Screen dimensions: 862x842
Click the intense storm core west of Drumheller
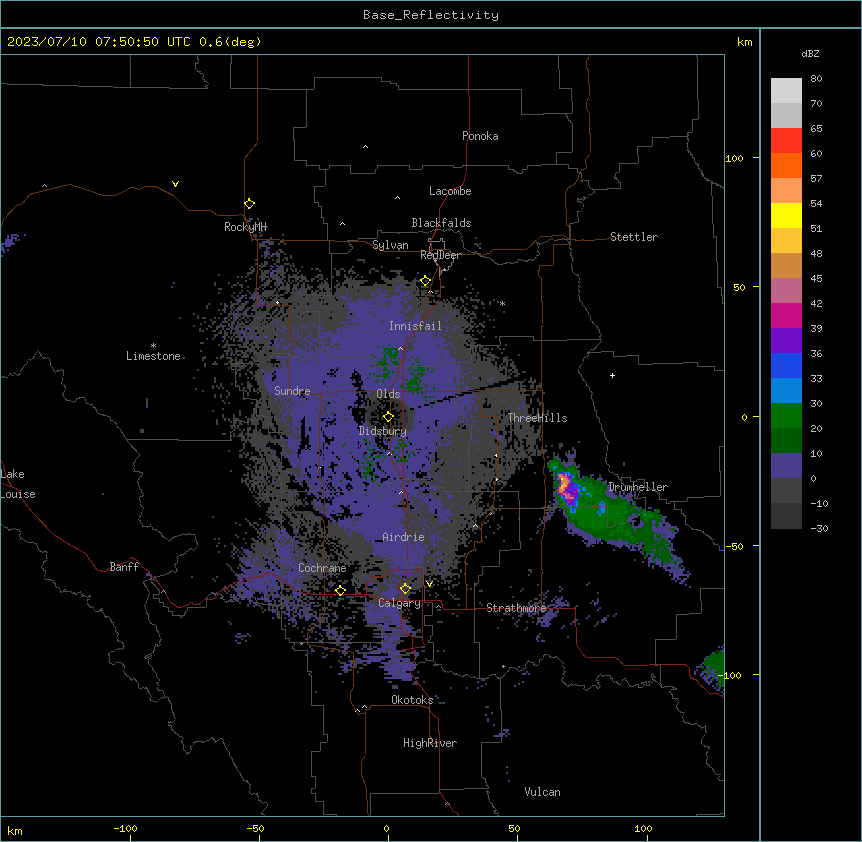click(x=566, y=488)
